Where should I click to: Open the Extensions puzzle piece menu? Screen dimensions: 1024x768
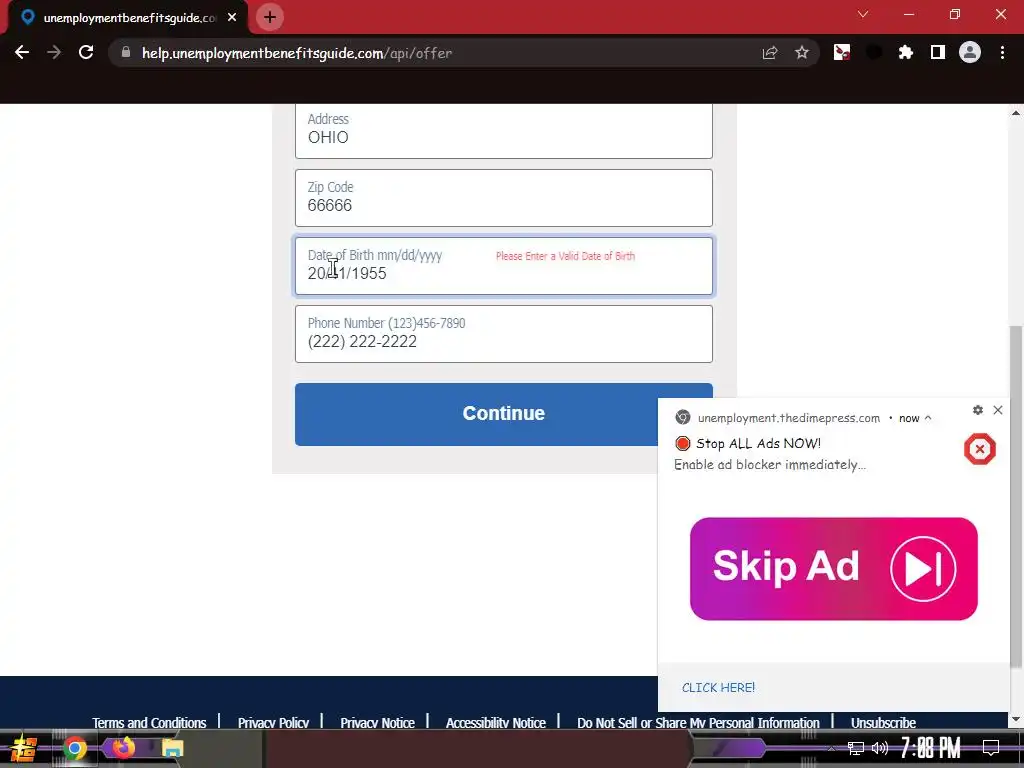[906, 53]
